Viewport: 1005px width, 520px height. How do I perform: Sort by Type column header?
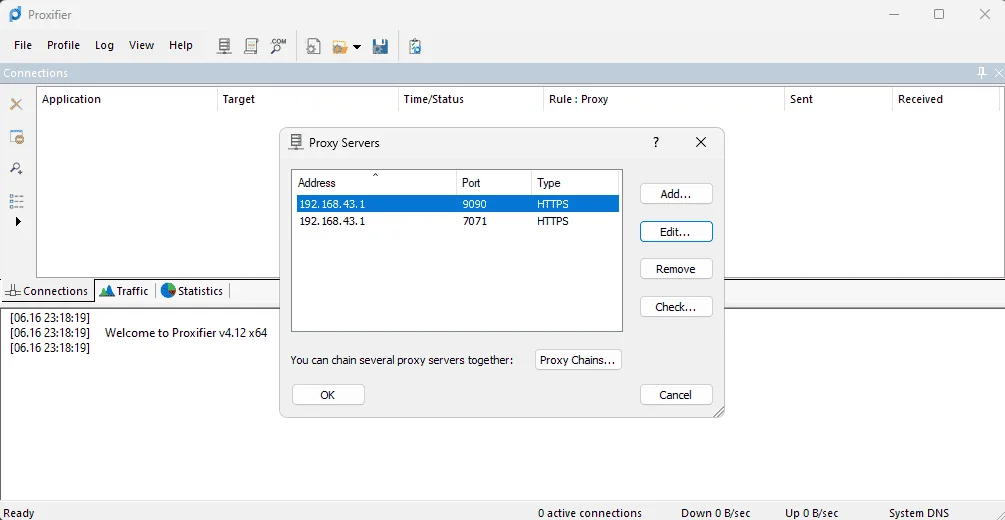click(575, 183)
